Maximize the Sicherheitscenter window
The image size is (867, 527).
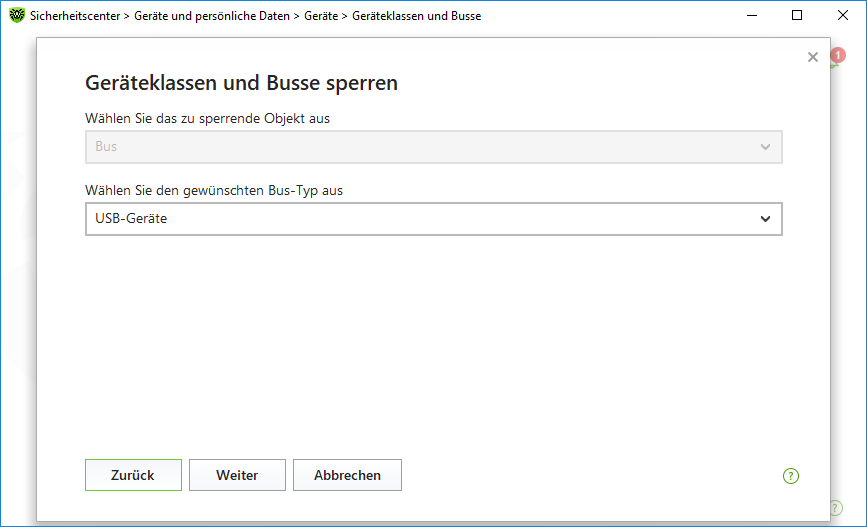click(x=797, y=15)
